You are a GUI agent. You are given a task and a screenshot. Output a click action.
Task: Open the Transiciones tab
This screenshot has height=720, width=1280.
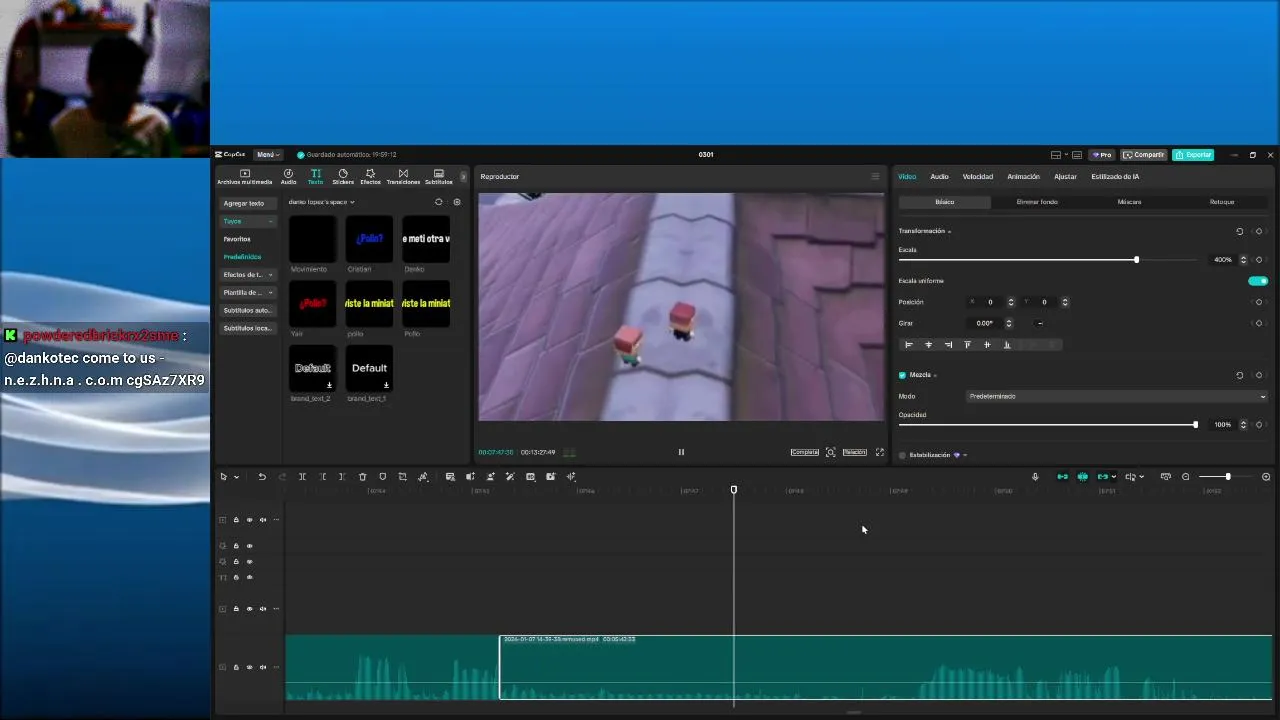point(403,177)
